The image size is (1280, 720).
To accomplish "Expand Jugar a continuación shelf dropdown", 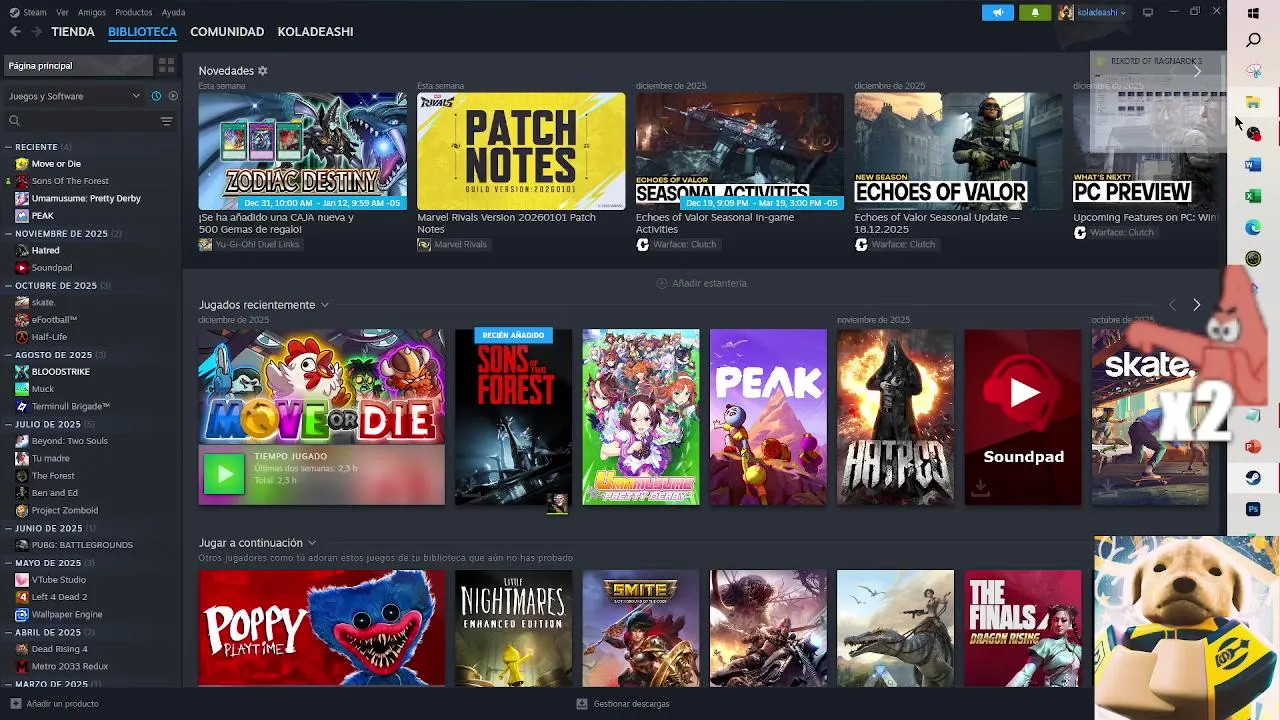I will point(312,543).
